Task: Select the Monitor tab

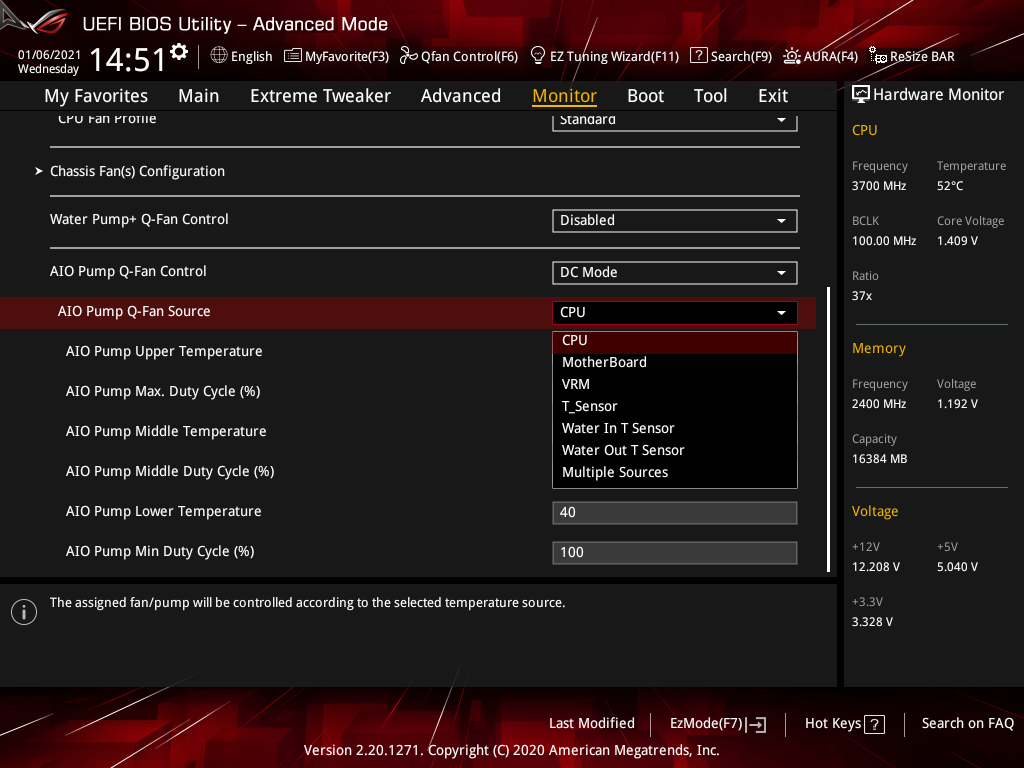Action: point(564,96)
